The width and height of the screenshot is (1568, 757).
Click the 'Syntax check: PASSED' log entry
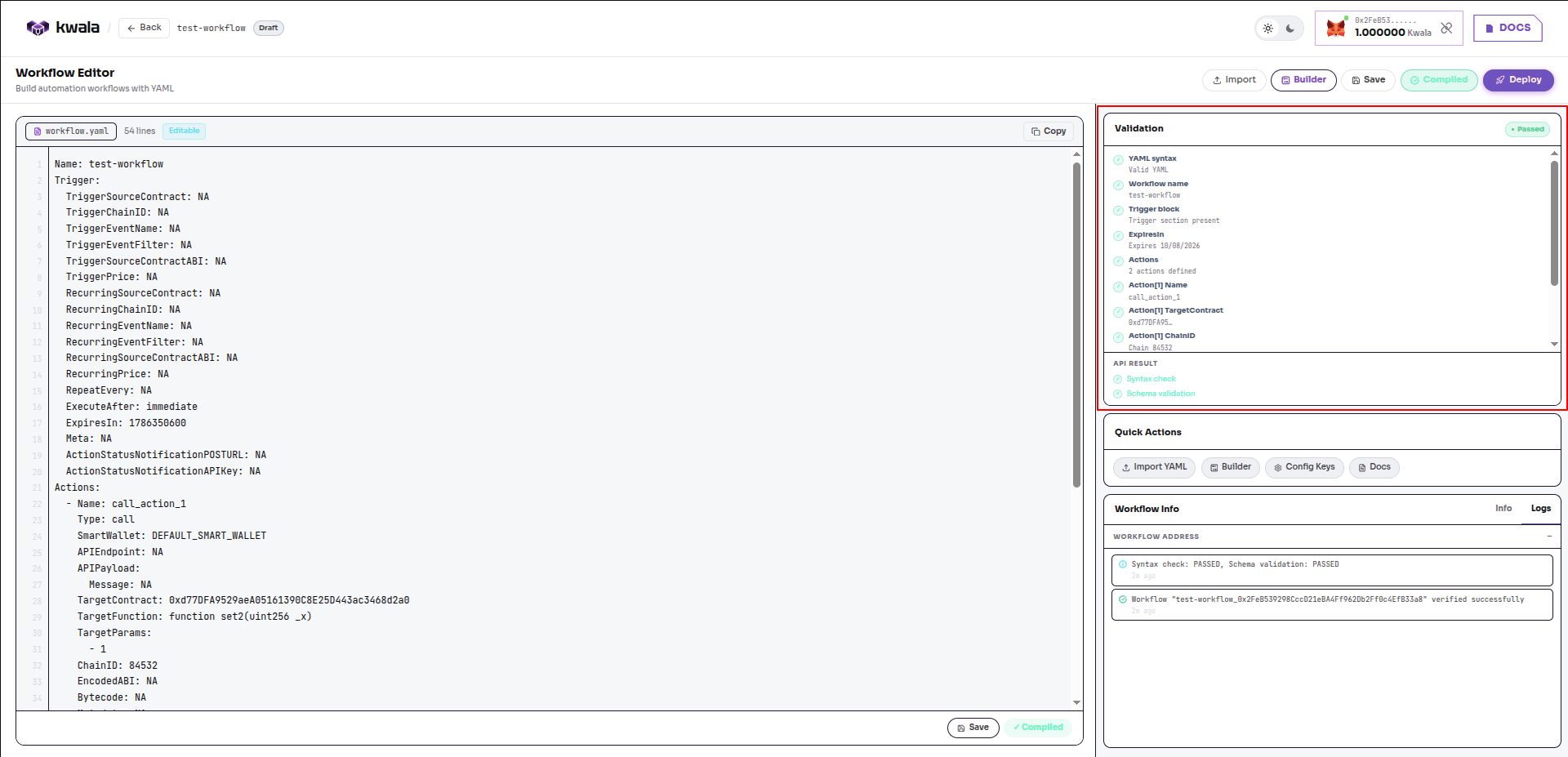(x=1332, y=570)
